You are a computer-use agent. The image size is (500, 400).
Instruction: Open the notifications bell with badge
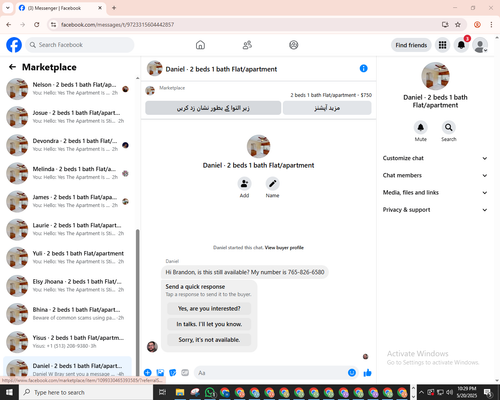coord(461,45)
